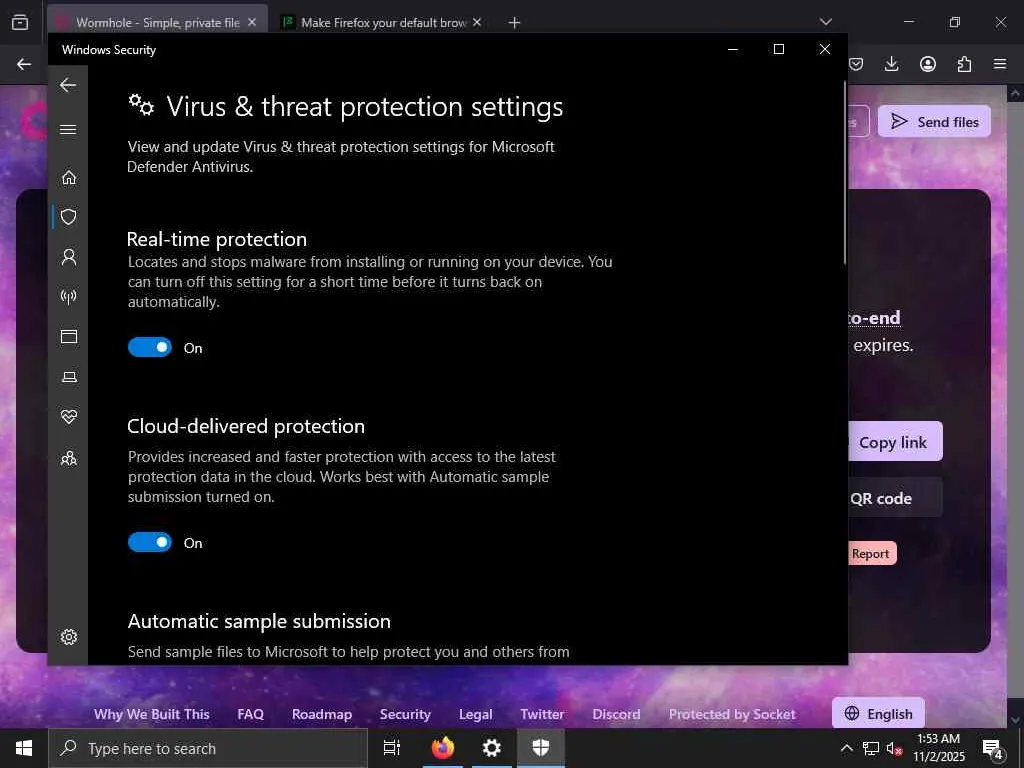Click Copy link button on Wormhole
The height and width of the screenshot is (768, 1024).
[895, 441]
